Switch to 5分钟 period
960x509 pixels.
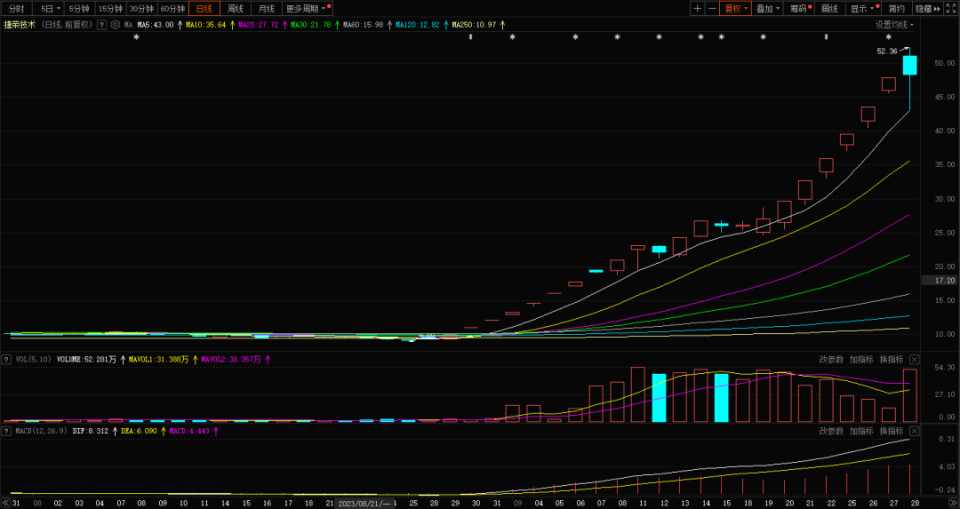coord(79,9)
